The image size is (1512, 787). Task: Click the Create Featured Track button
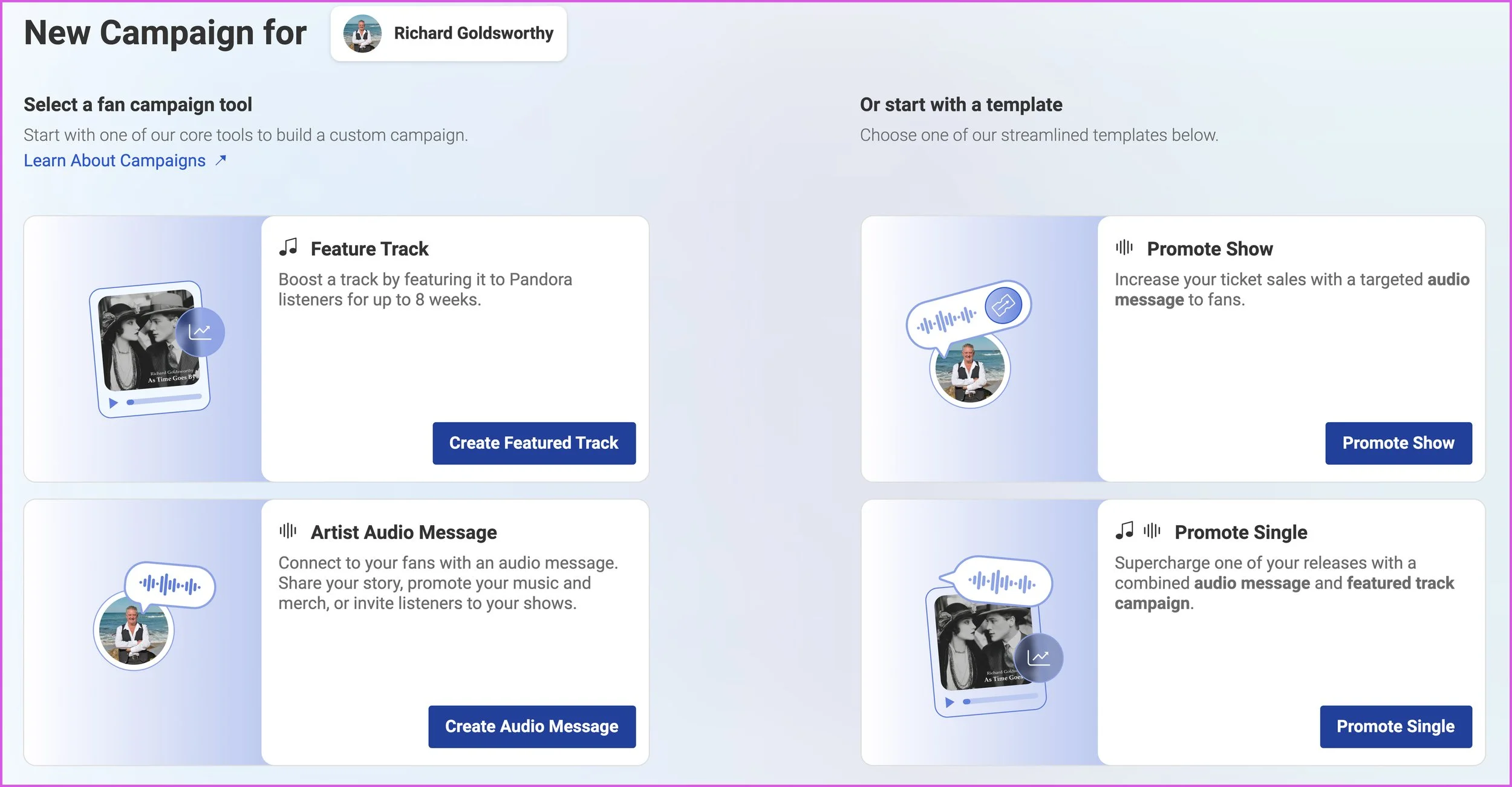tap(534, 443)
